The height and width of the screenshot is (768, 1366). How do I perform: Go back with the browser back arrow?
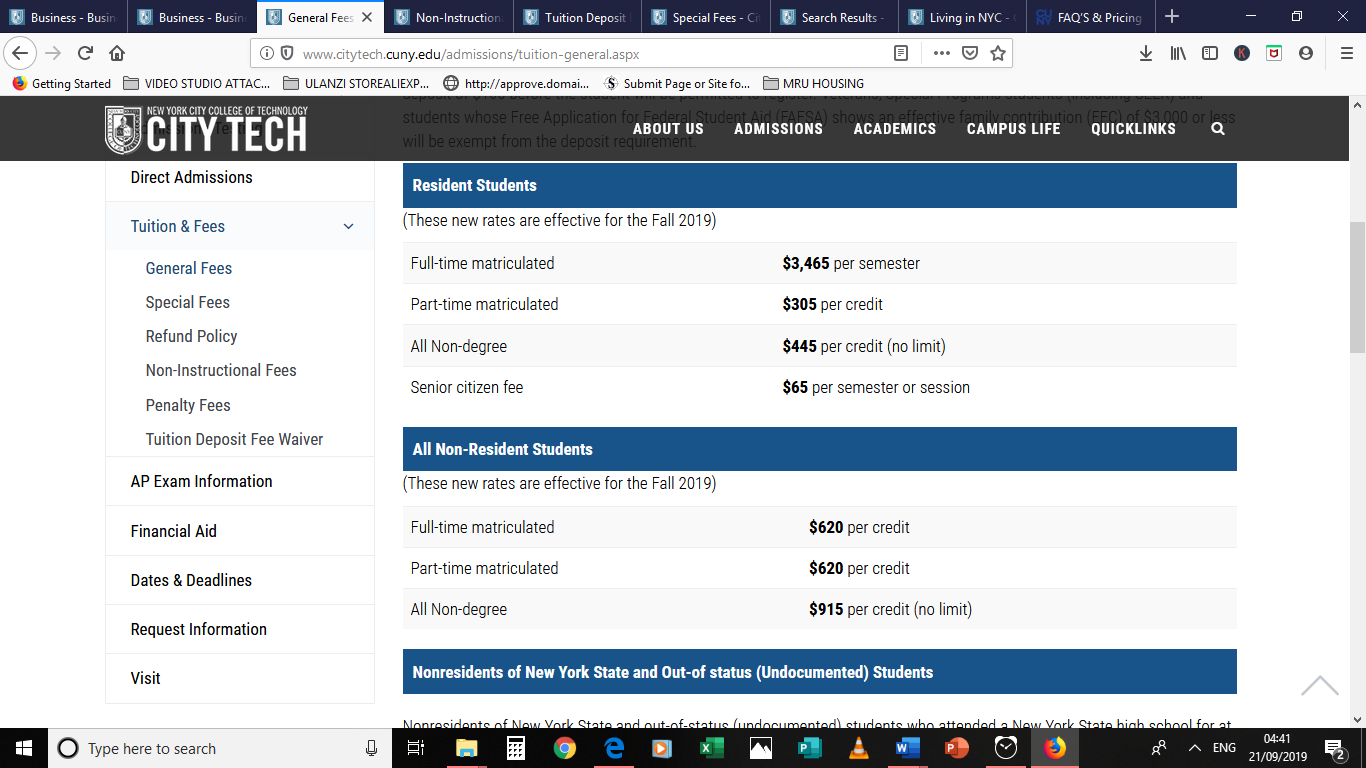click(21, 53)
